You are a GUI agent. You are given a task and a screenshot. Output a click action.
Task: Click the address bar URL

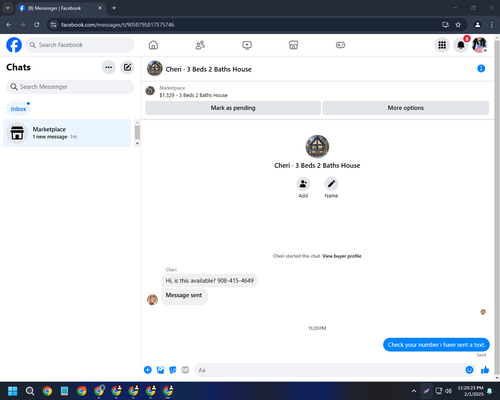click(x=118, y=25)
